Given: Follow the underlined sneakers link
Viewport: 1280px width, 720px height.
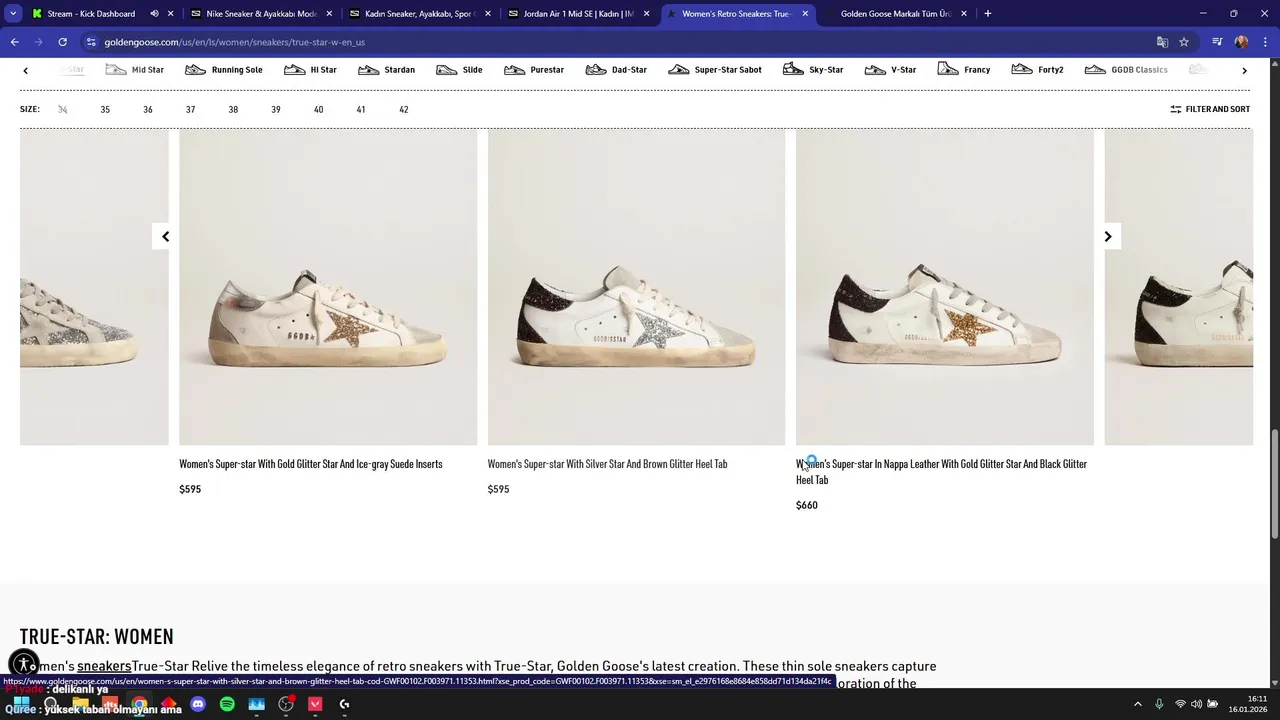Looking at the screenshot, I should pos(104,666).
